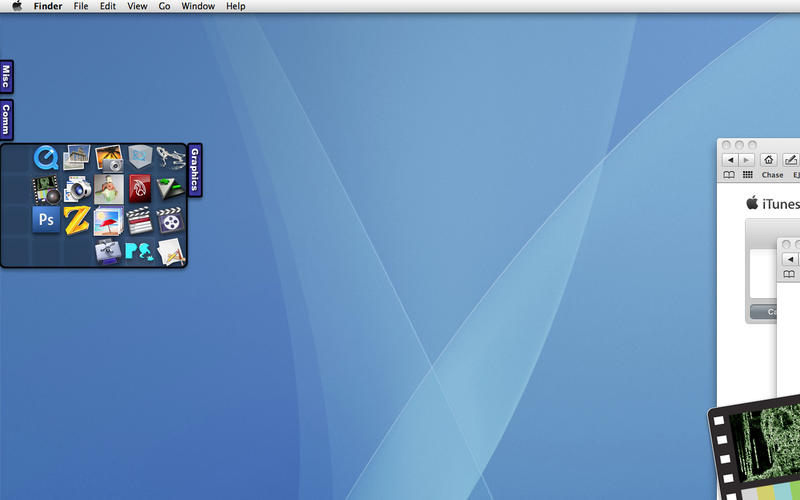The image size is (800, 500).
Task: Open the Window menu
Action: pyautogui.click(x=197, y=6)
